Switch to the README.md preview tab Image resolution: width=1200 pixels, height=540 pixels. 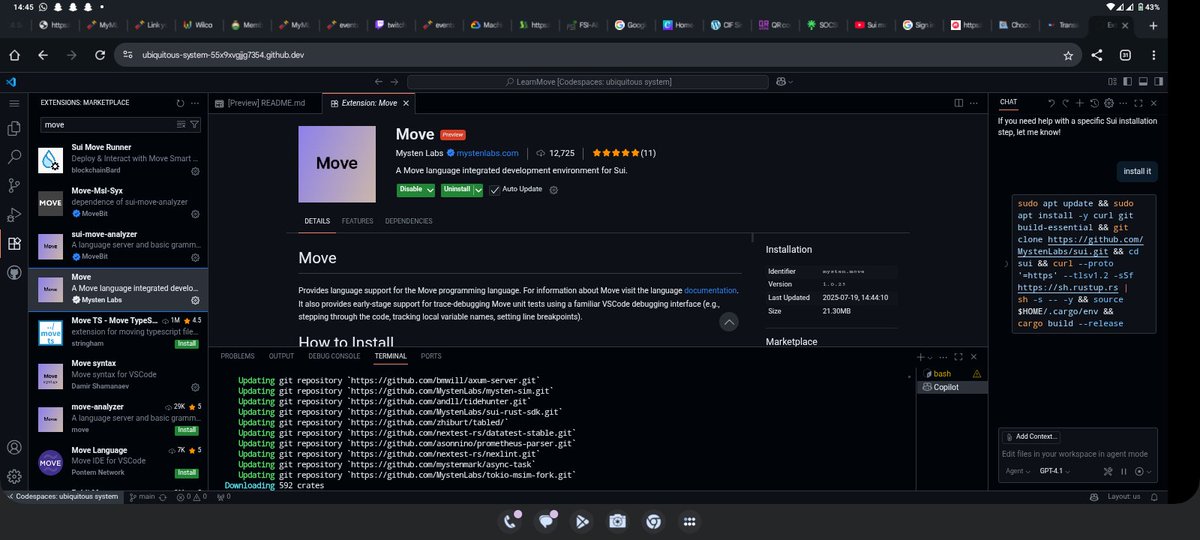pyautogui.click(x=265, y=102)
